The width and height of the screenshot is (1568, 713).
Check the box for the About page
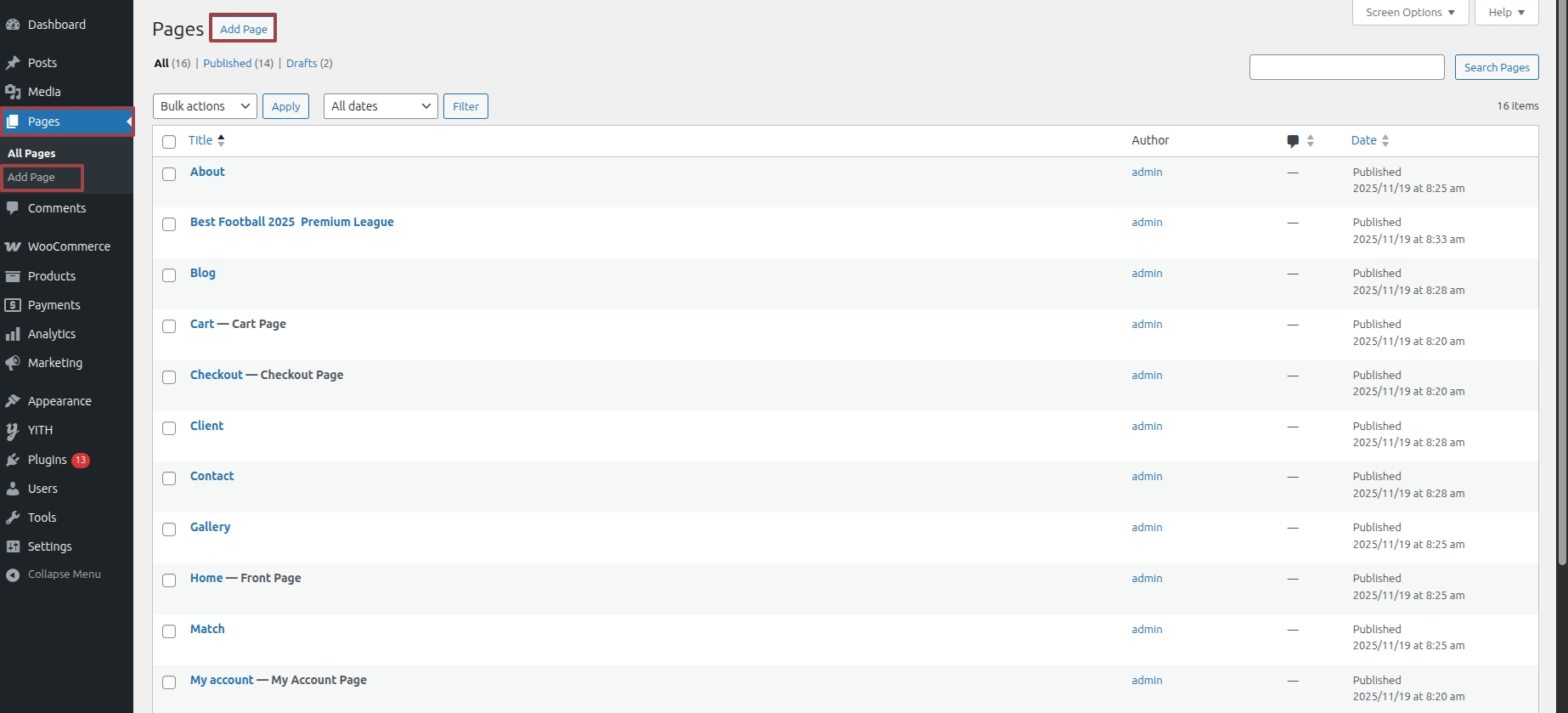(169, 174)
